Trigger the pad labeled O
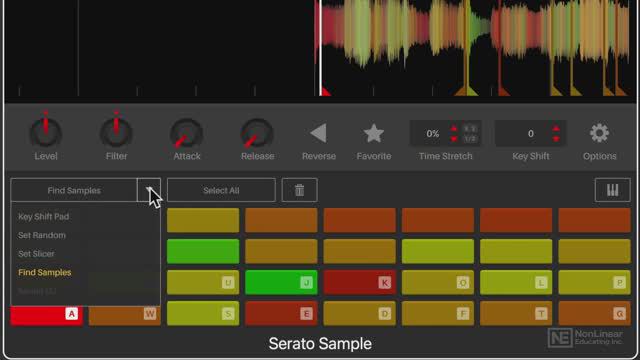 [x=438, y=282]
